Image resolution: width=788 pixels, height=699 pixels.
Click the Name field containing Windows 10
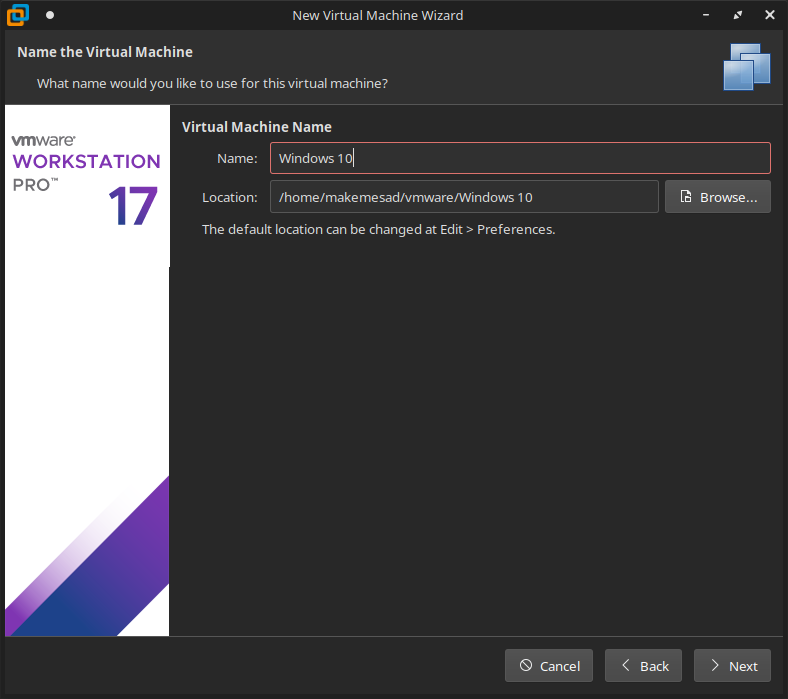(520, 158)
